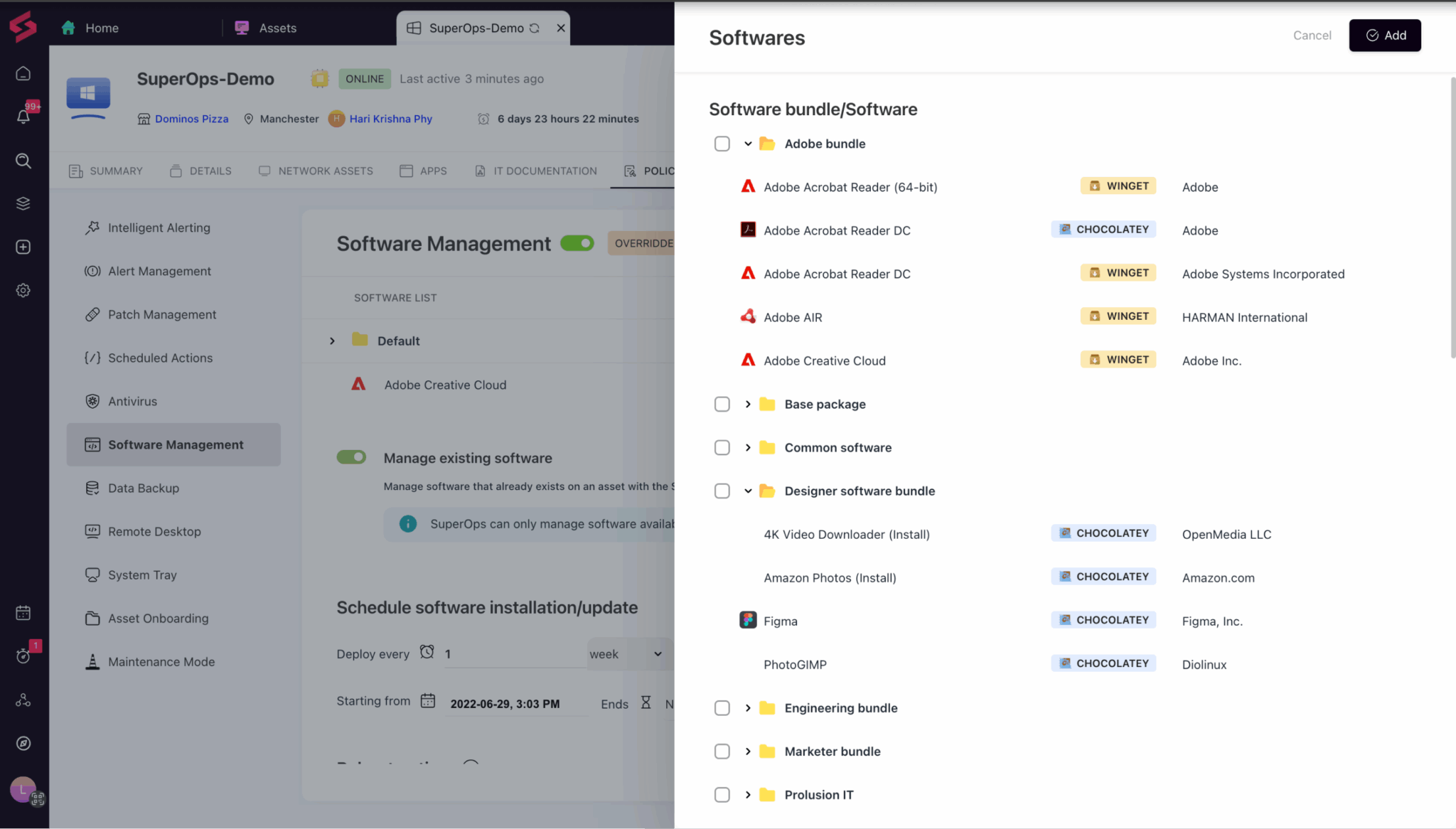Image resolution: width=1456 pixels, height=829 pixels.
Task: Open Patch Management in policy menu
Action: click(161, 314)
